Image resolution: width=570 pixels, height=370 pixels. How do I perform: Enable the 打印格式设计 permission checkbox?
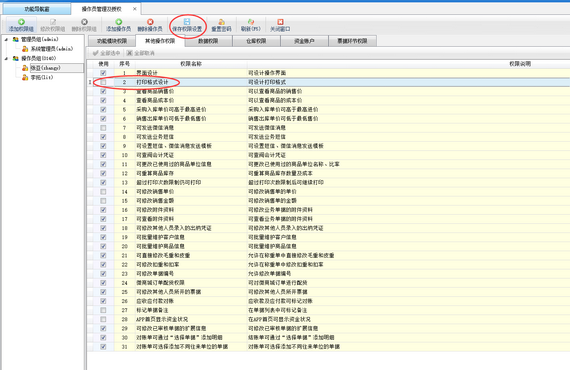coord(103,83)
